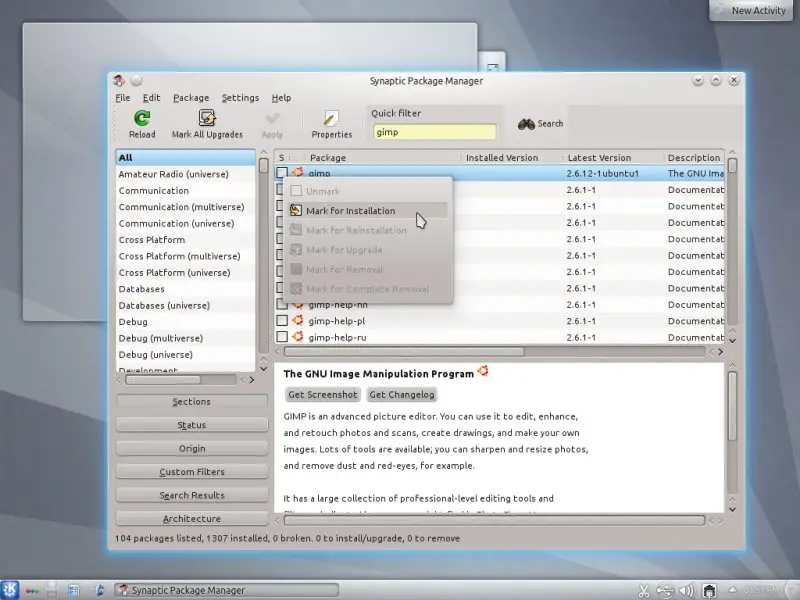
Task: Click the Origin filter button
Action: (192, 448)
